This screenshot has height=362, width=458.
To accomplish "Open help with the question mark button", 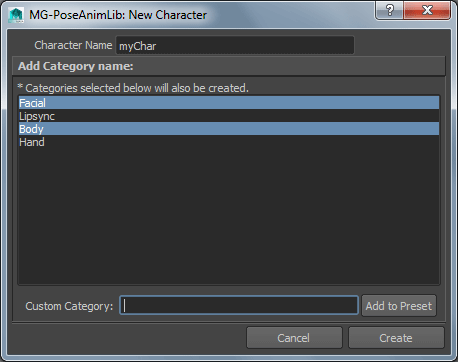I will tap(389, 10).
